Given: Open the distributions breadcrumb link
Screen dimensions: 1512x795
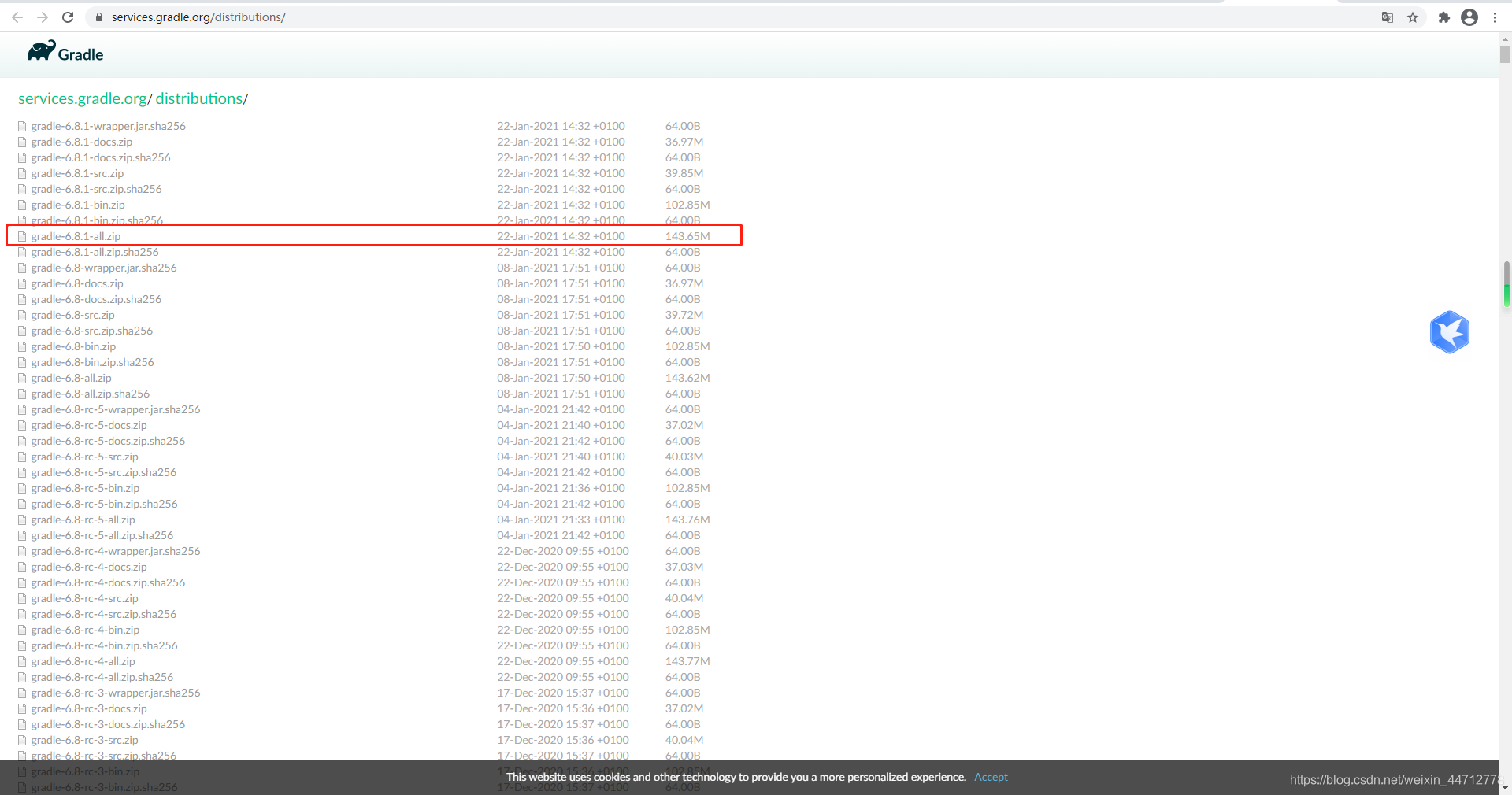Looking at the screenshot, I should (198, 98).
